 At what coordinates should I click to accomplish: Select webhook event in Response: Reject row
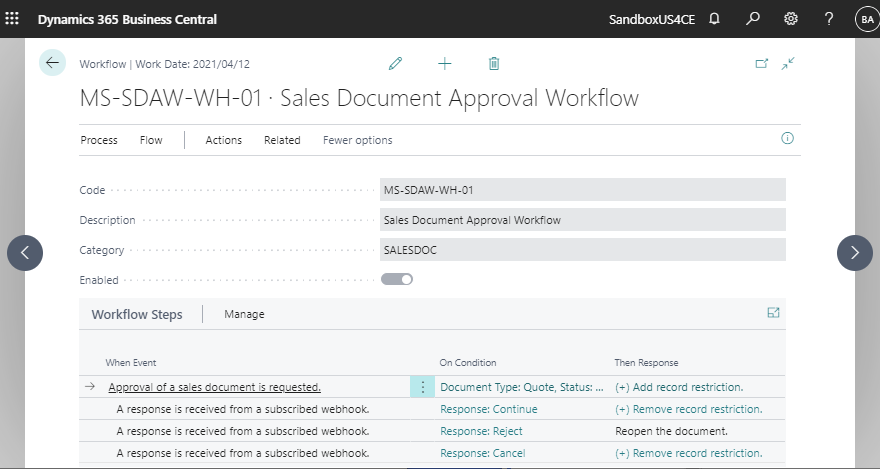click(x=242, y=431)
